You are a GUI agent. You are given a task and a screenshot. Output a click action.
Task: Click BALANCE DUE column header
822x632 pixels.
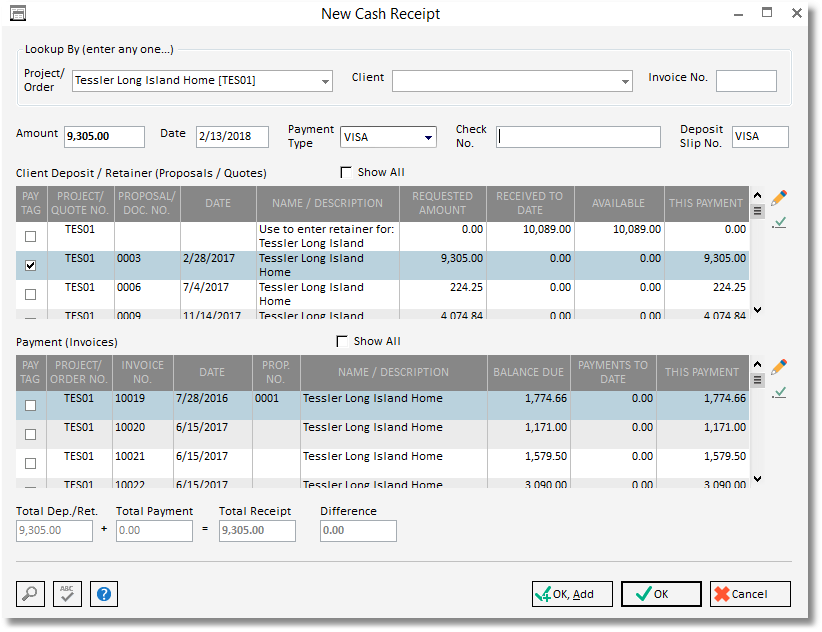point(528,372)
